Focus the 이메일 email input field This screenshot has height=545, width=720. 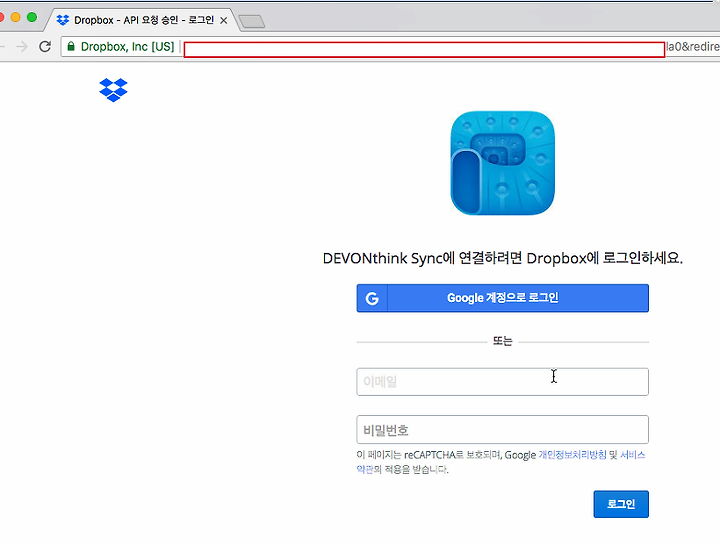(502, 382)
